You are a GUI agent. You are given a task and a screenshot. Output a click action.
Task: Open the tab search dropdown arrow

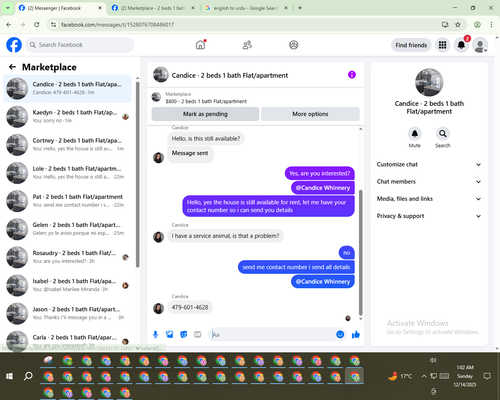8,8
